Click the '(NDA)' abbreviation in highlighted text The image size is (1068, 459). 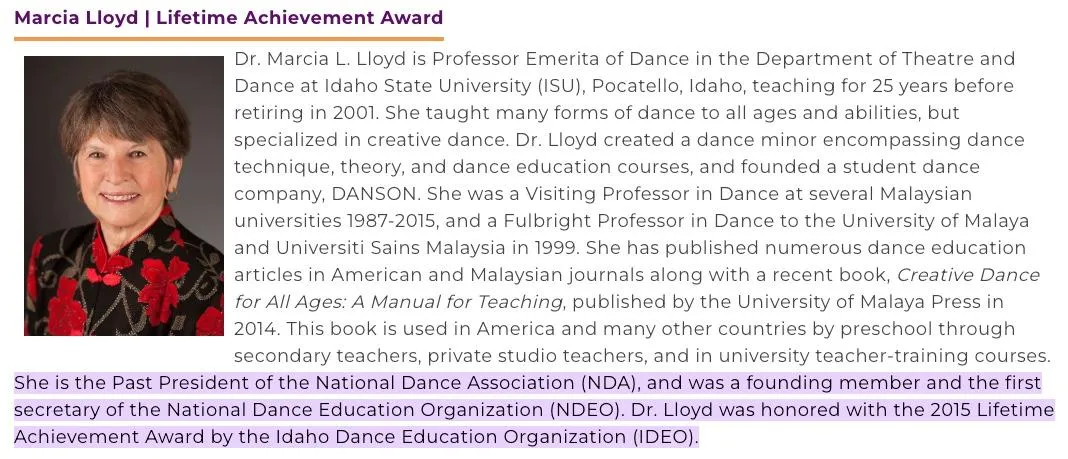tap(610, 383)
